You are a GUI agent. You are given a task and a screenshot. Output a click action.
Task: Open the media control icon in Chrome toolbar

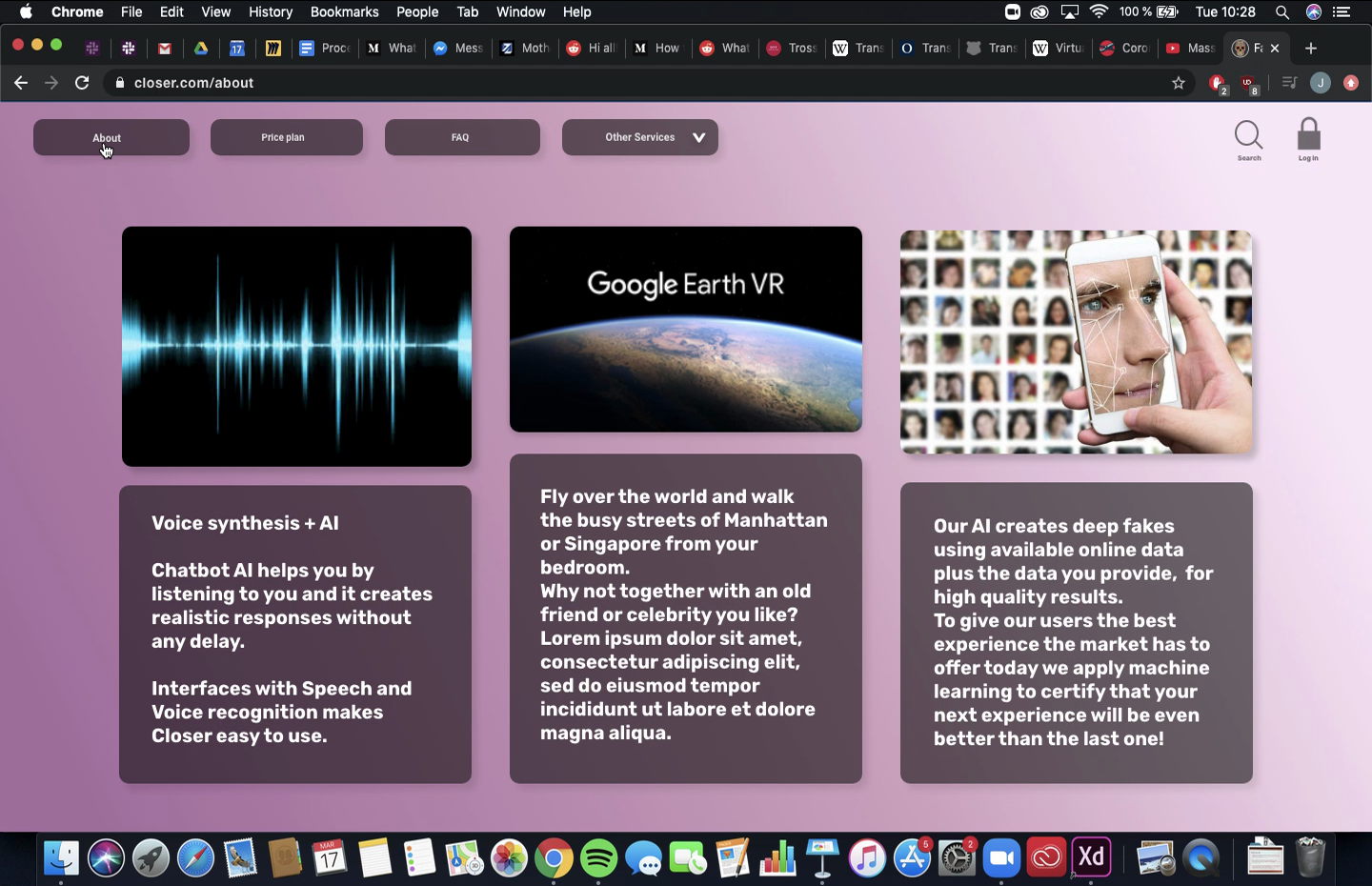pos(1289,83)
